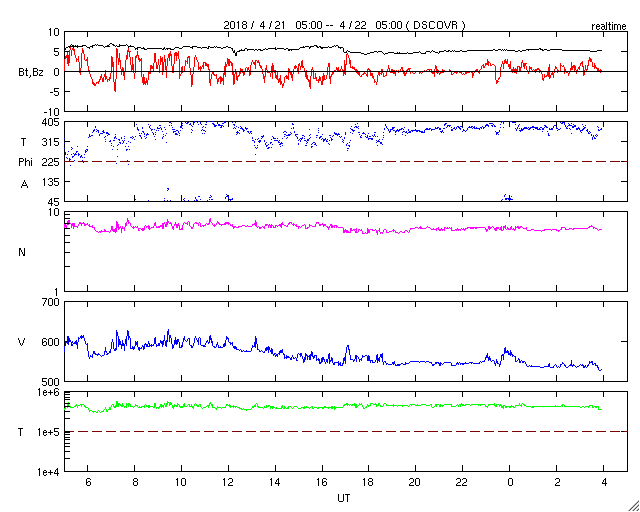
Task: Click the "600" velocity axis value
Action: tap(52, 342)
